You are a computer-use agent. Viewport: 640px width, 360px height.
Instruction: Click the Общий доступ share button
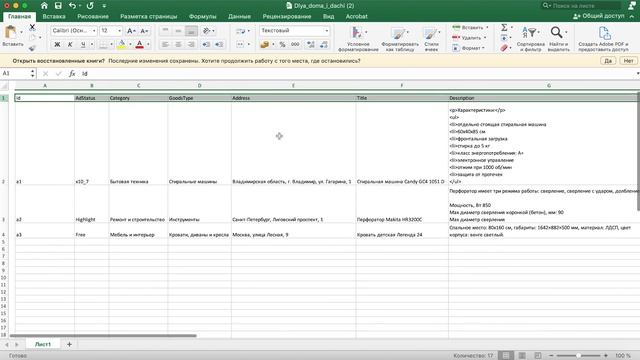click(599, 16)
